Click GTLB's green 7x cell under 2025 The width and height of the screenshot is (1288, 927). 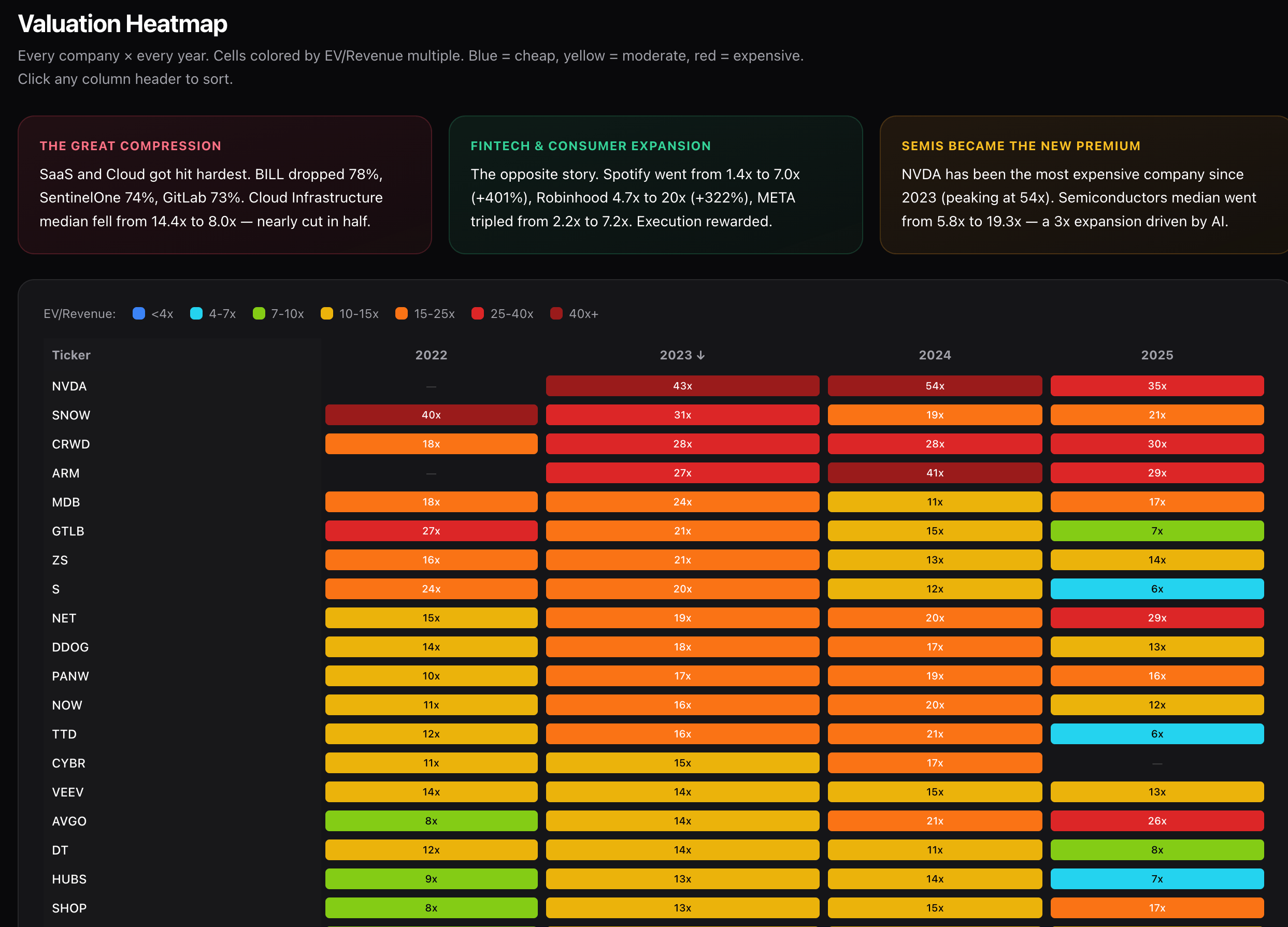coord(1157,531)
